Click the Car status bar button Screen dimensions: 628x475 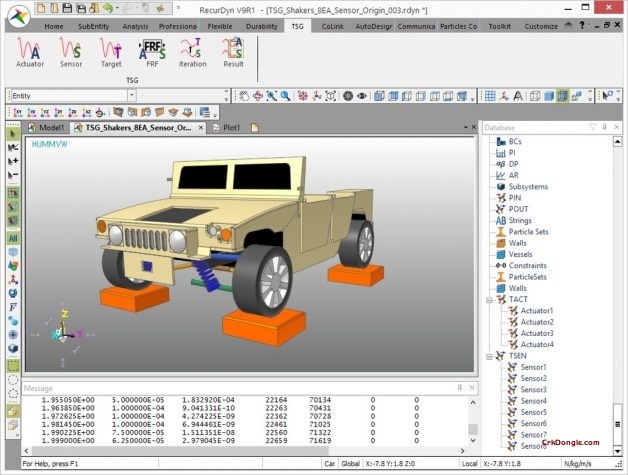tap(330, 464)
